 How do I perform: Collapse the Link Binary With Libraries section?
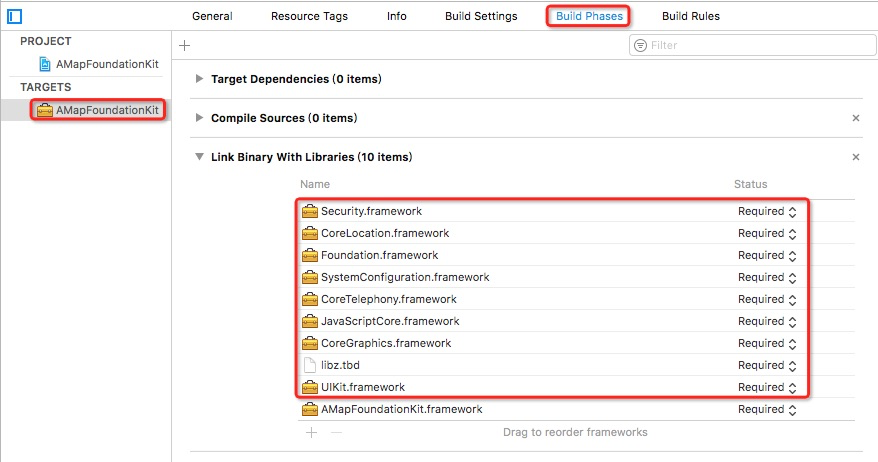point(200,157)
